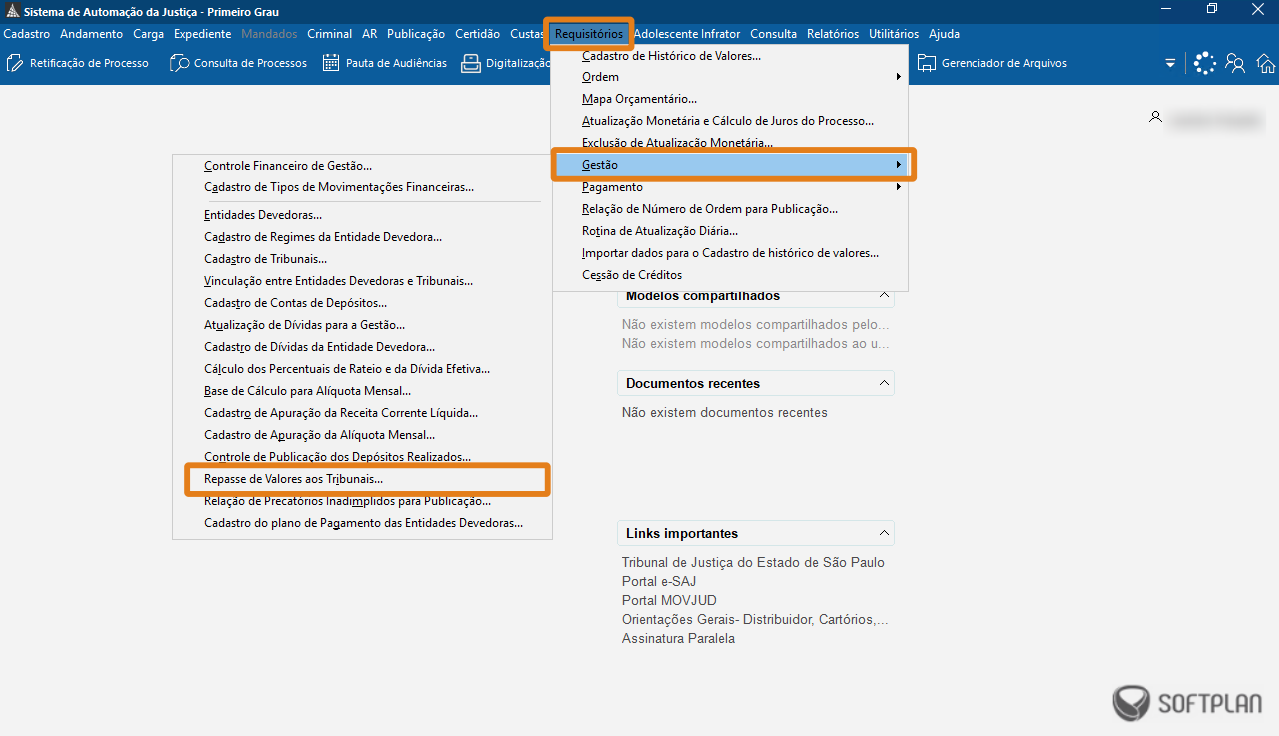Select Atualização Monetária e Cálculo de Juros entry

[x=730, y=121]
